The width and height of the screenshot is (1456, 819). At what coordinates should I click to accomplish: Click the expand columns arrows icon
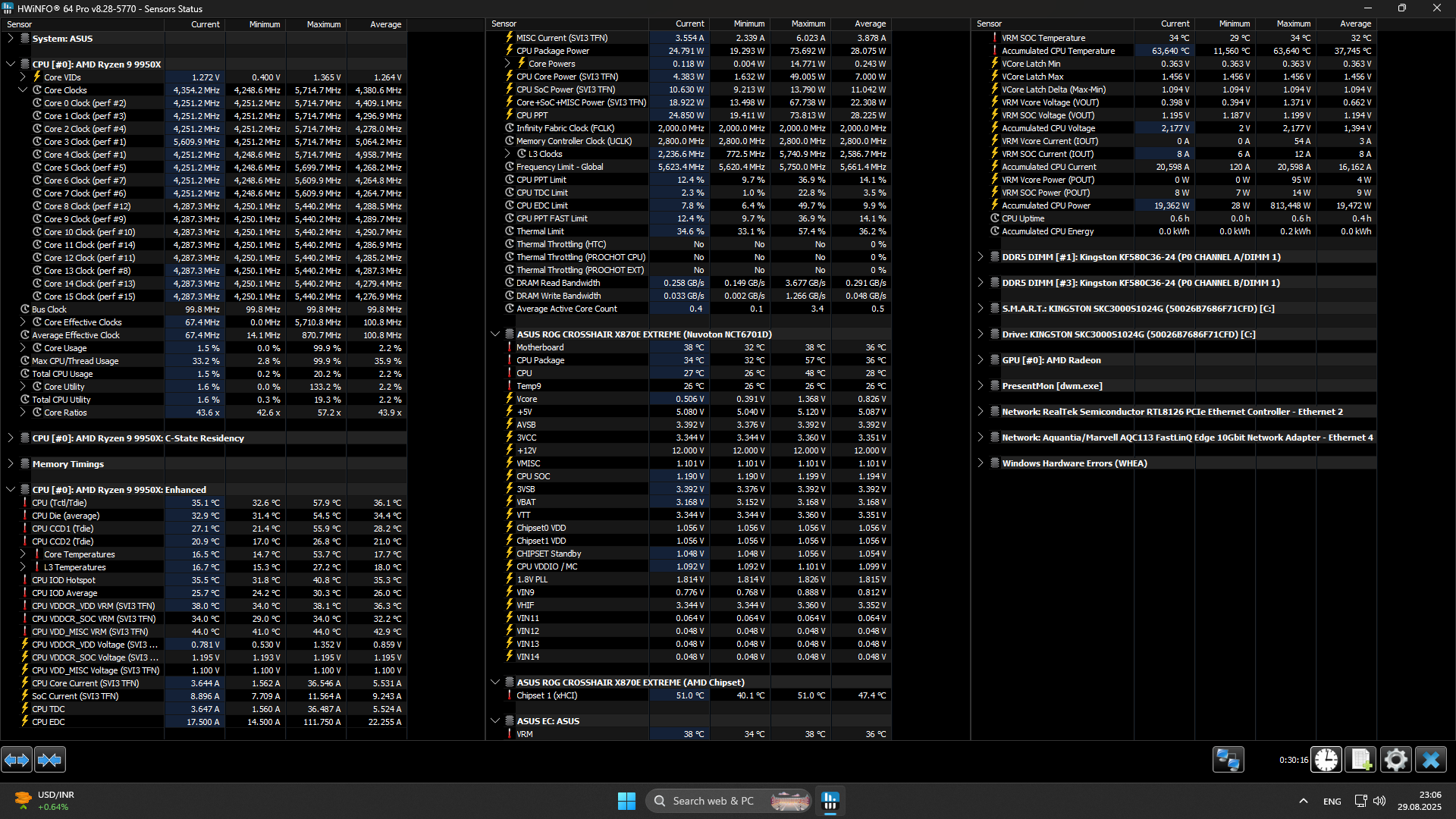[17, 759]
